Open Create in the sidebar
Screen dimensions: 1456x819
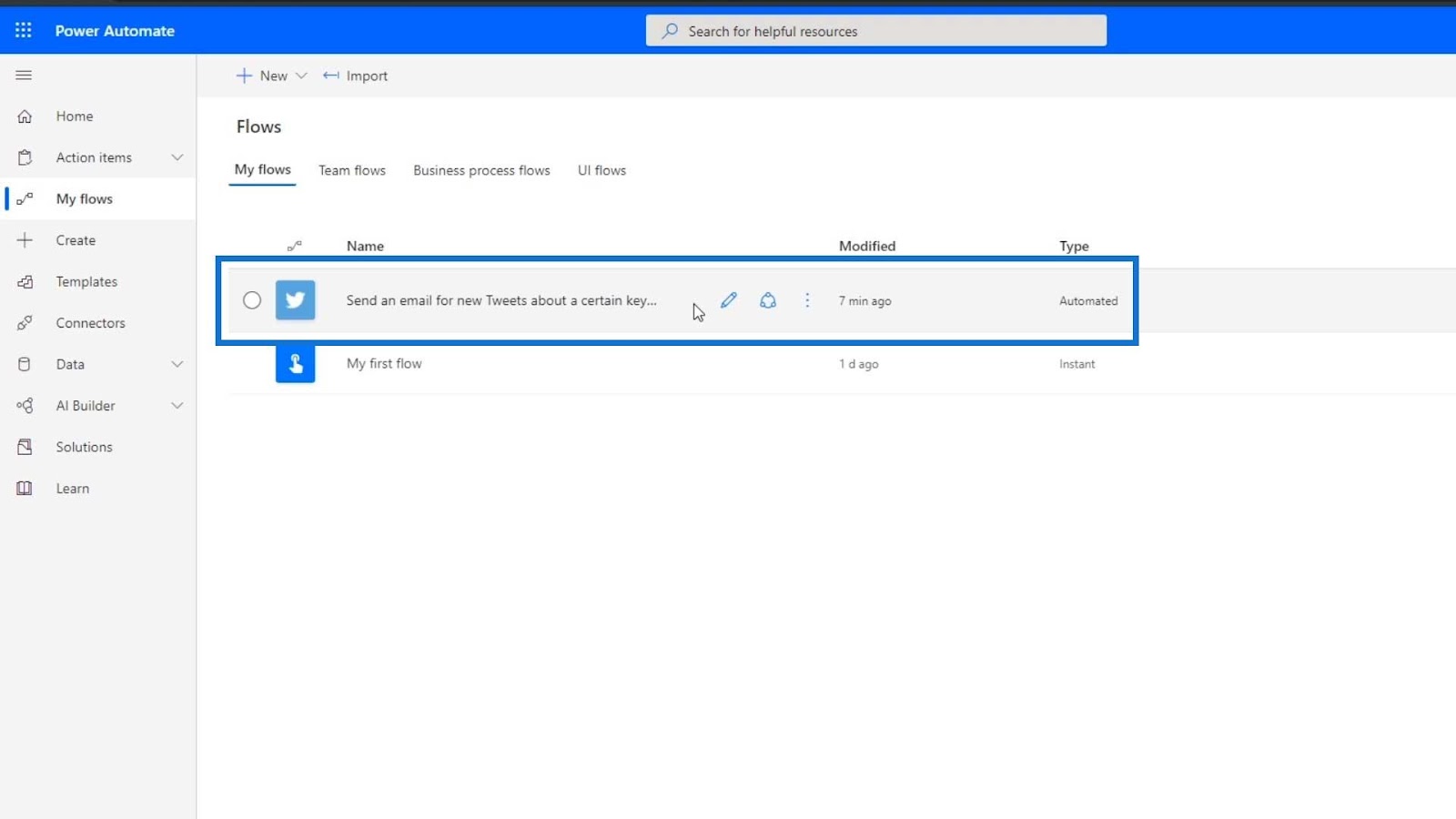click(98, 240)
